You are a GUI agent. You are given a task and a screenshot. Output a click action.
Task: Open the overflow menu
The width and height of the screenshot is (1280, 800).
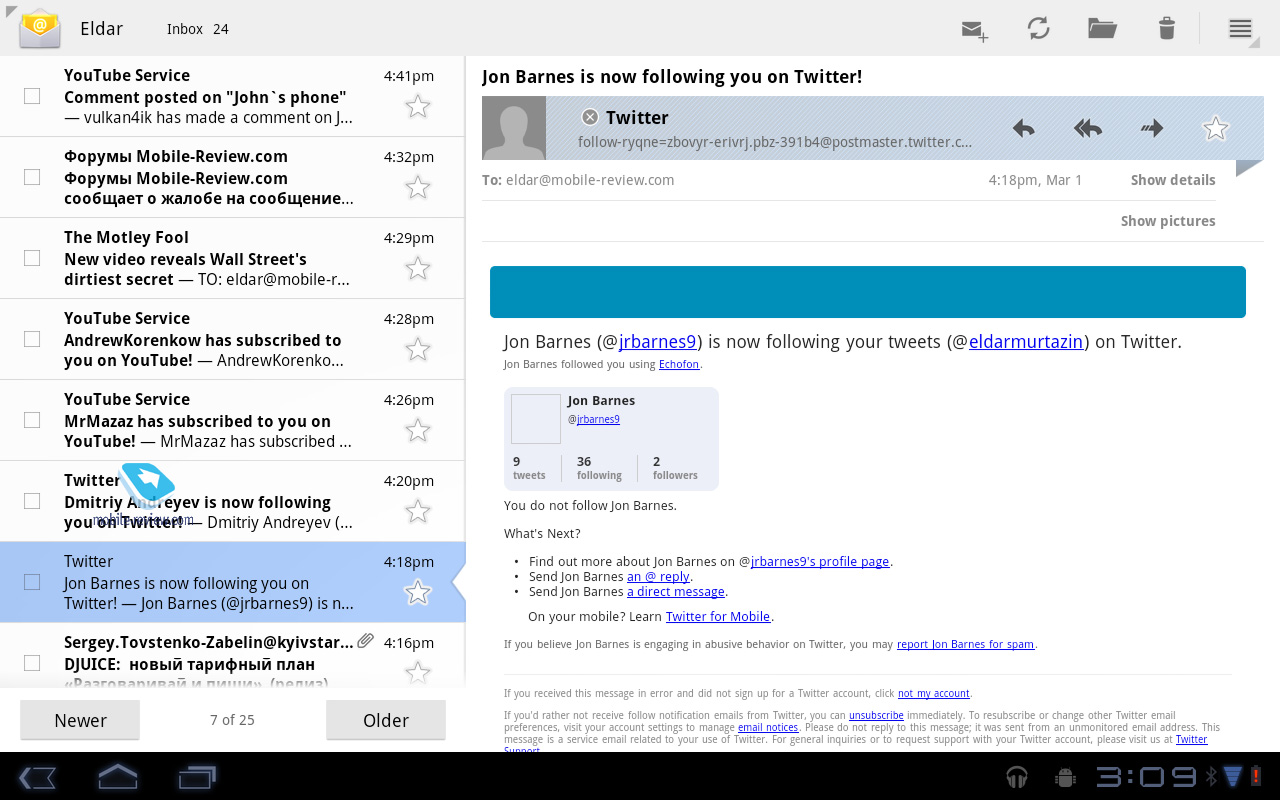pos(1240,28)
